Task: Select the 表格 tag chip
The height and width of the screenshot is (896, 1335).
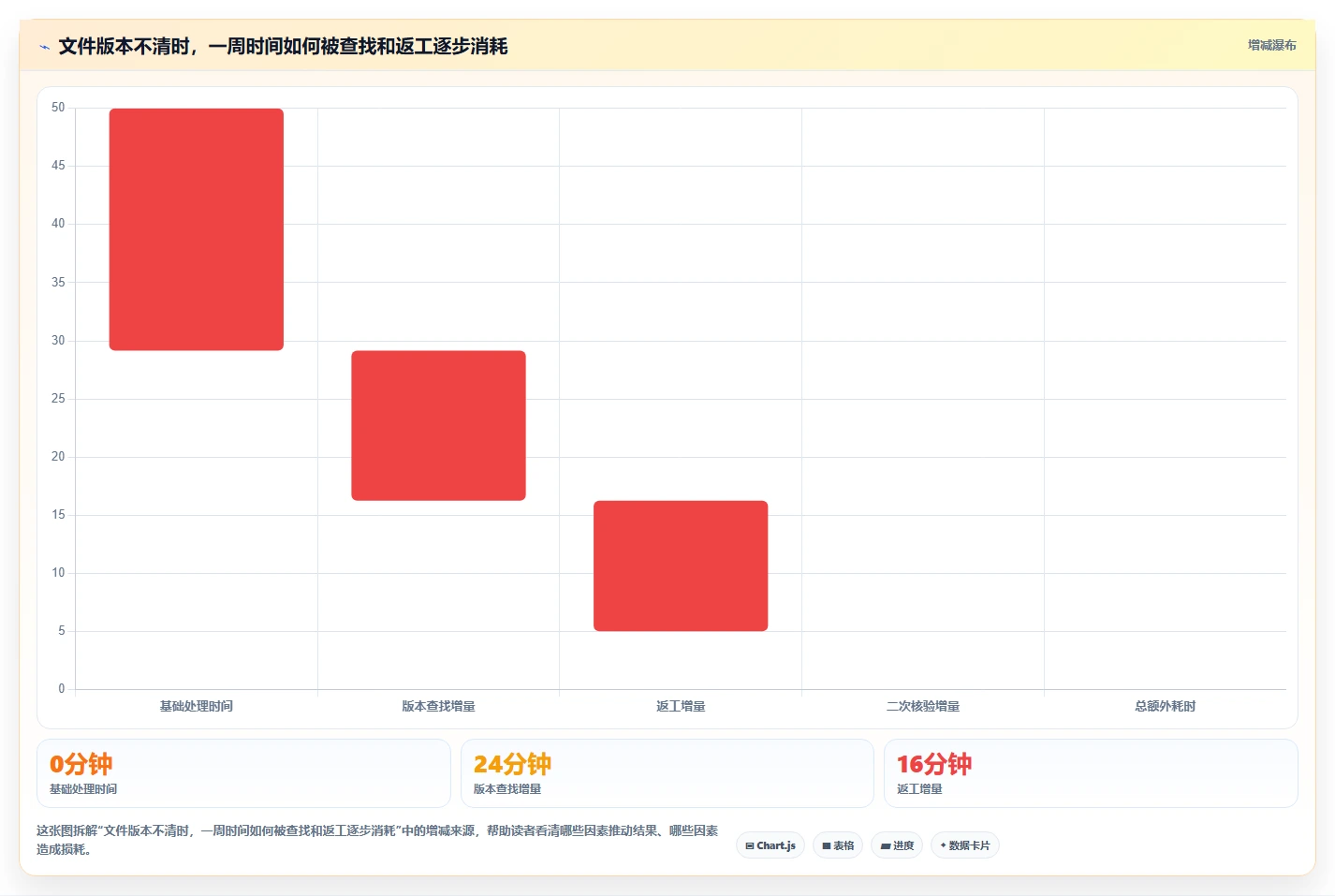Action: point(838,845)
